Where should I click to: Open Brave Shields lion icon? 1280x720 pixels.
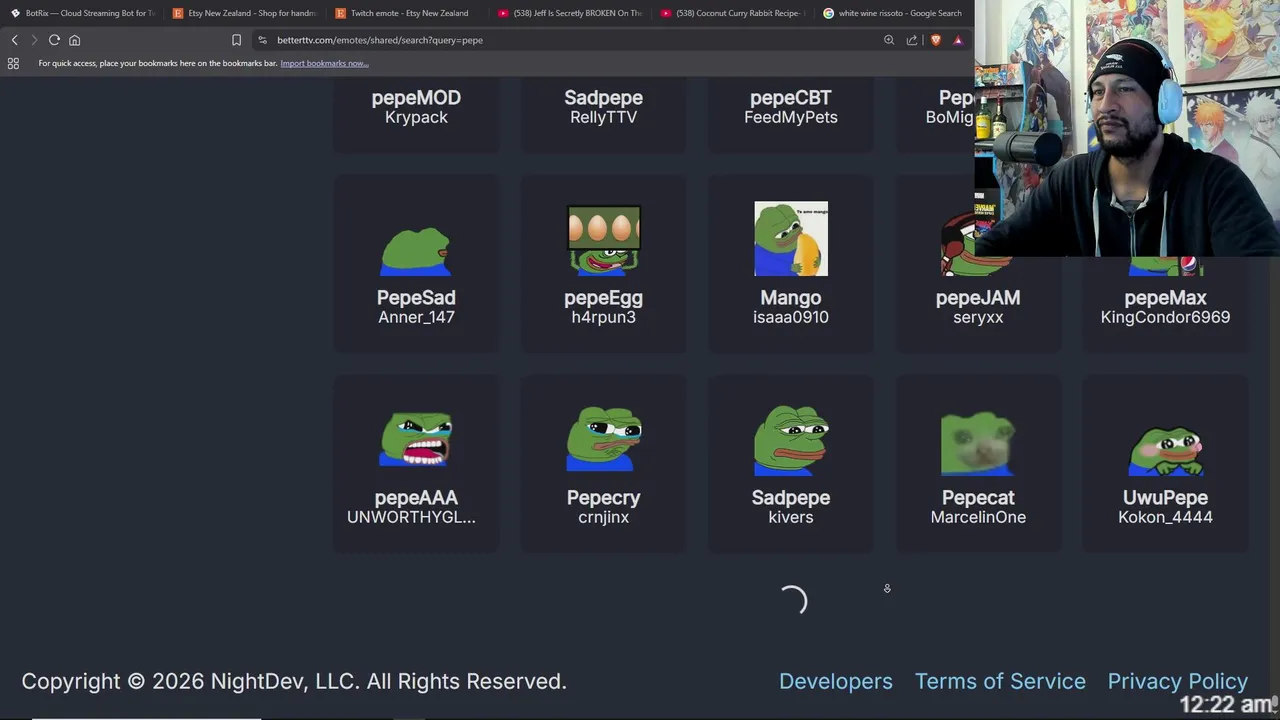936,40
